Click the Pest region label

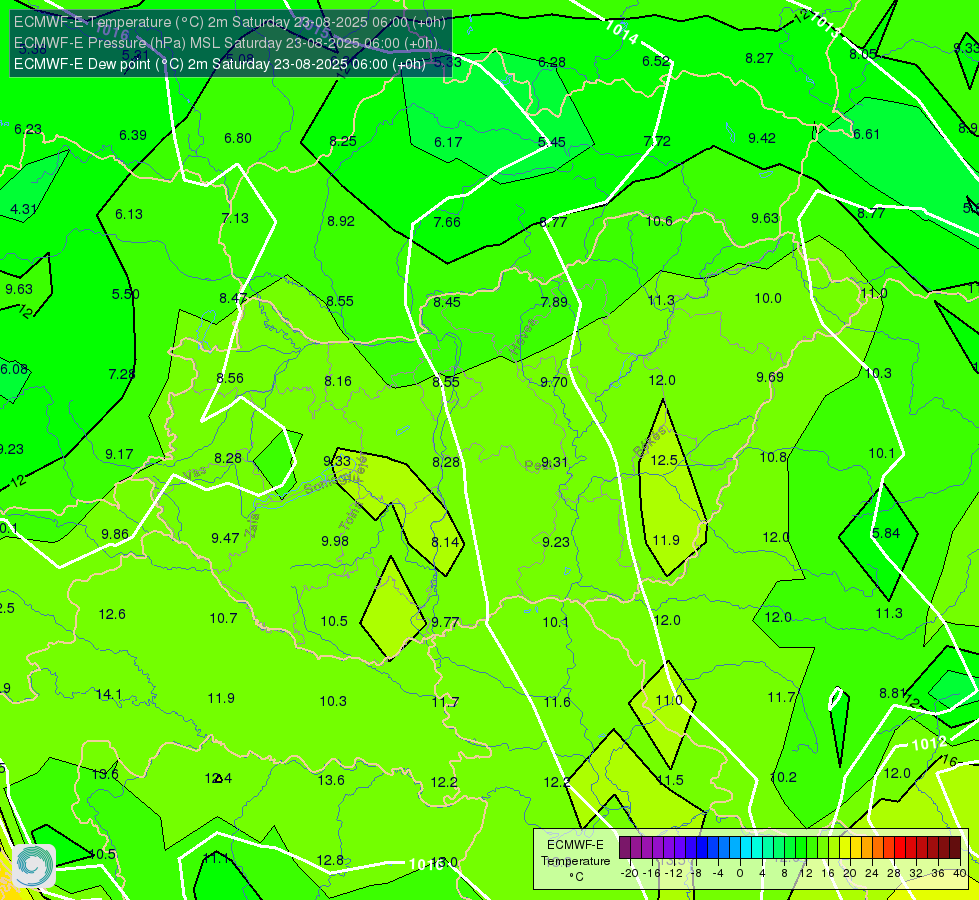pyautogui.click(x=536, y=465)
